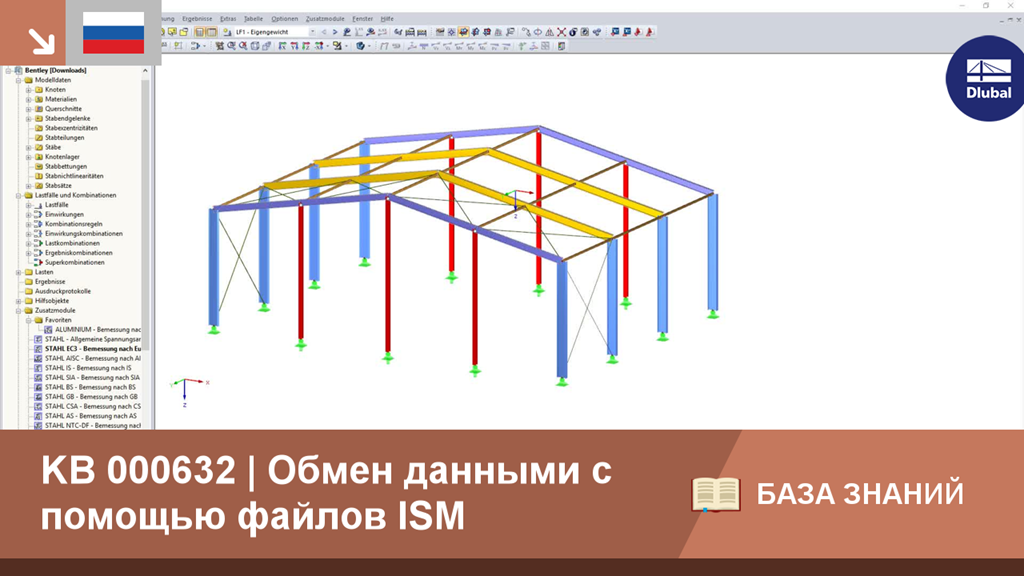Viewport: 1024px width, 576px height.
Task: Select the Lastkombinationen item
Action: pyautogui.click(x=72, y=244)
